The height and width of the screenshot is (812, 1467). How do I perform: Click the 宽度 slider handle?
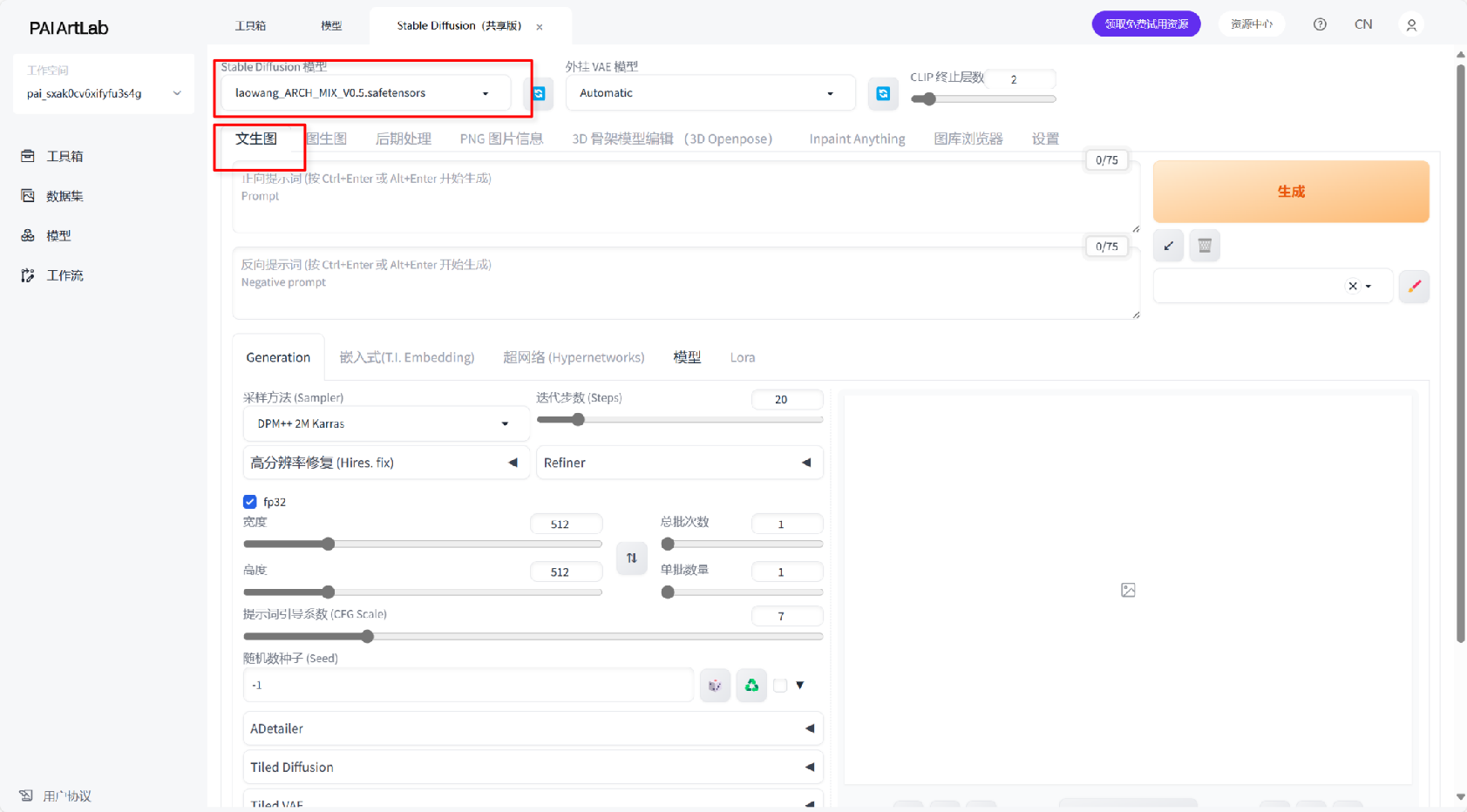pos(329,545)
